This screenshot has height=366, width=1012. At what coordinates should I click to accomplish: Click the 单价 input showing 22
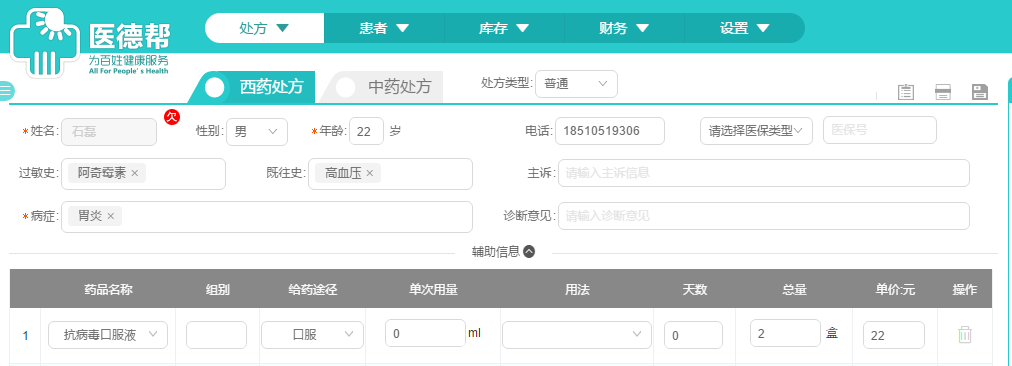[894, 335]
